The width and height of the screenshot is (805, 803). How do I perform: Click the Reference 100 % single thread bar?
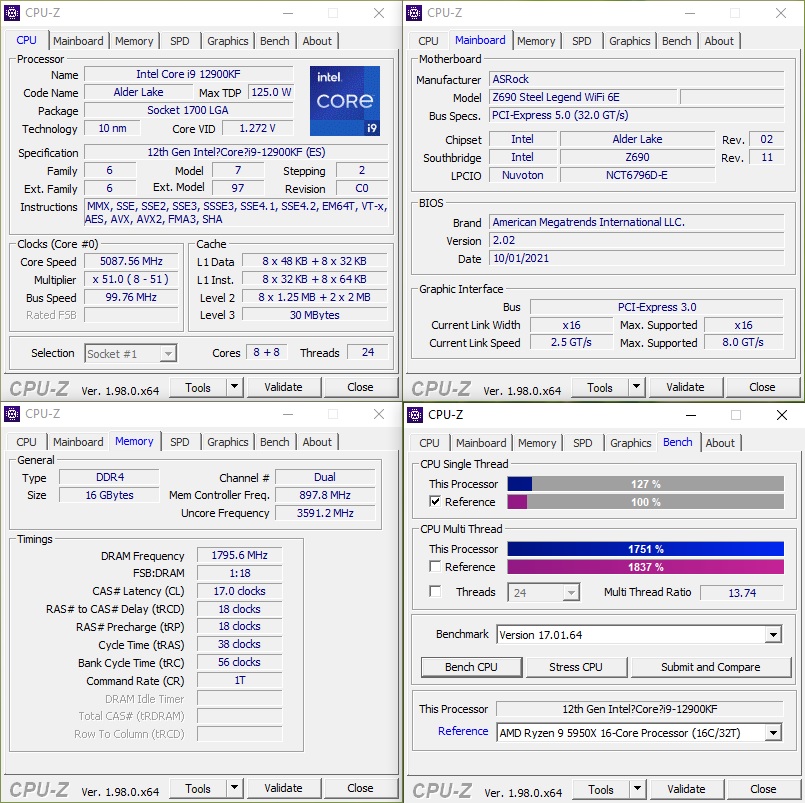point(645,502)
